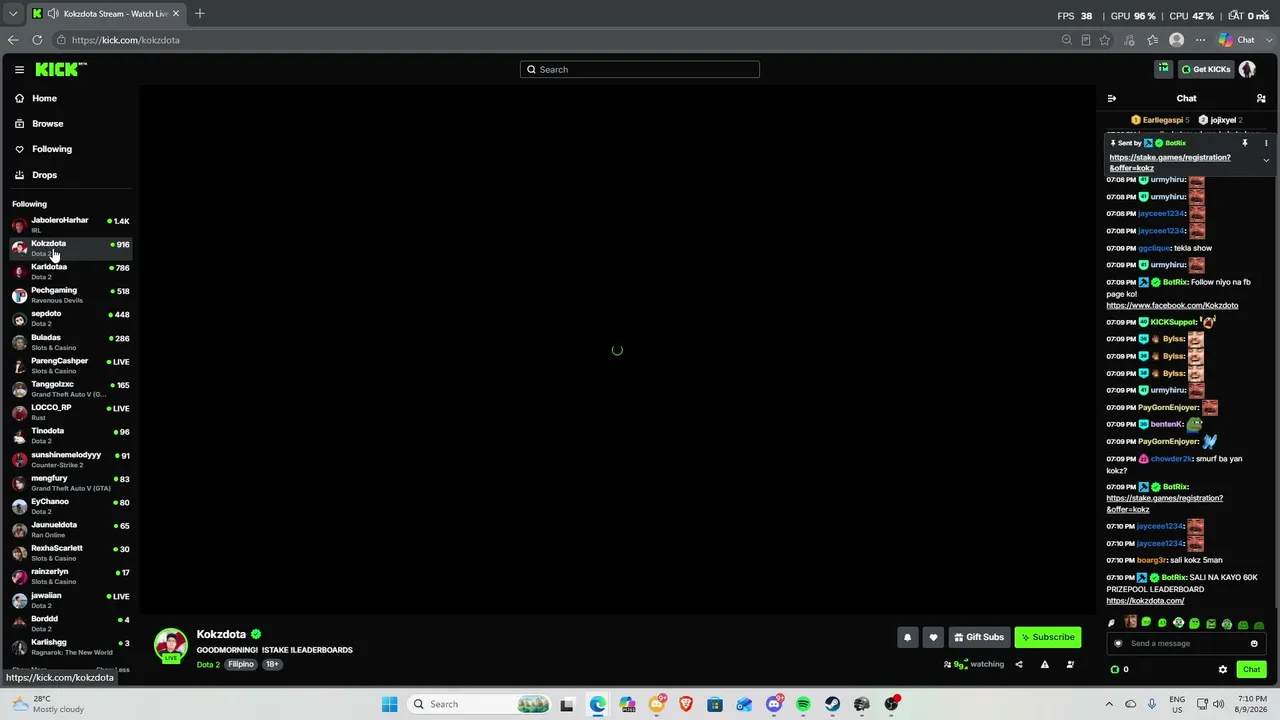Click "Karlishgg" in the following list
This screenshot has width=1280, height=720.
49,642
